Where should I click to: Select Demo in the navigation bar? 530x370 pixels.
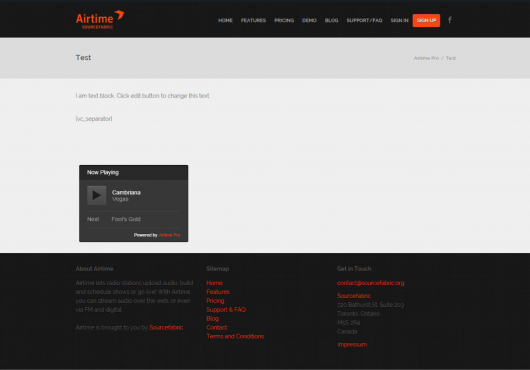(x=309, y=20)
